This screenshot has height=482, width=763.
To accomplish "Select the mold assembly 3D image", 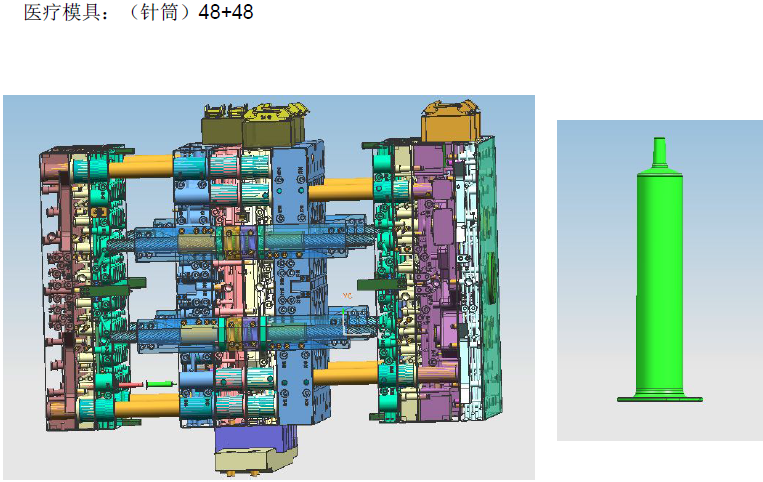I will [x=268, y=287].
